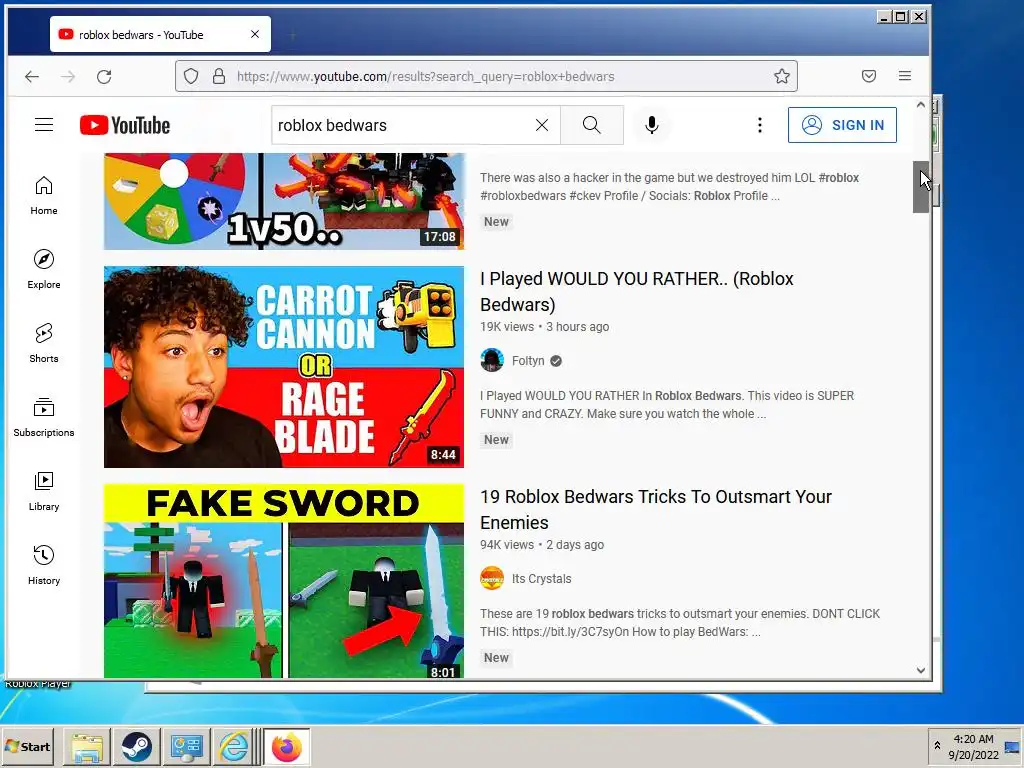Go back with Firefox back arrow
The image size is (1024, 768).
point(32,76)
